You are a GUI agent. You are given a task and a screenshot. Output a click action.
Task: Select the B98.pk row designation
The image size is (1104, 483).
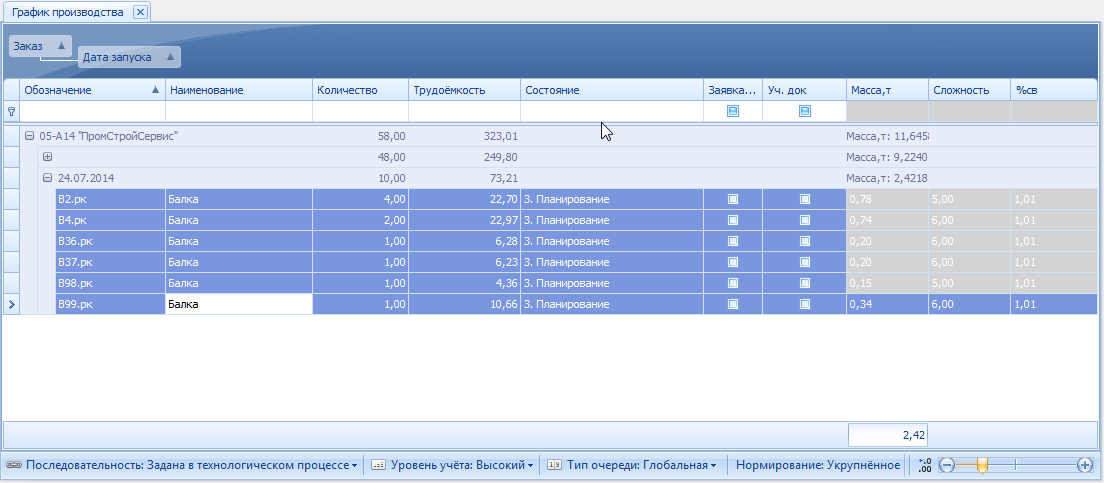111,284
